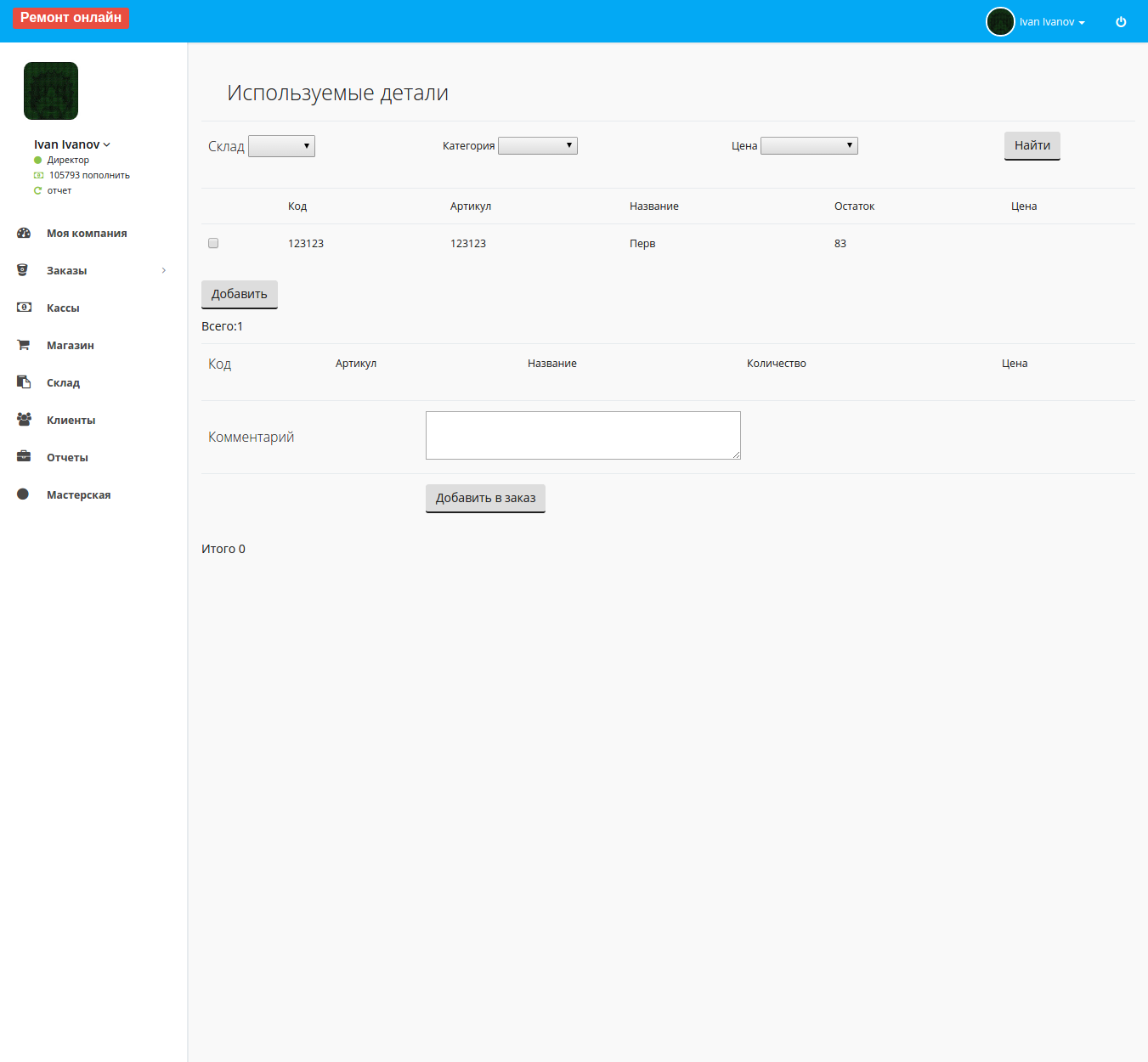
Task: Navigate to Магазин
Action: (71, 345)
